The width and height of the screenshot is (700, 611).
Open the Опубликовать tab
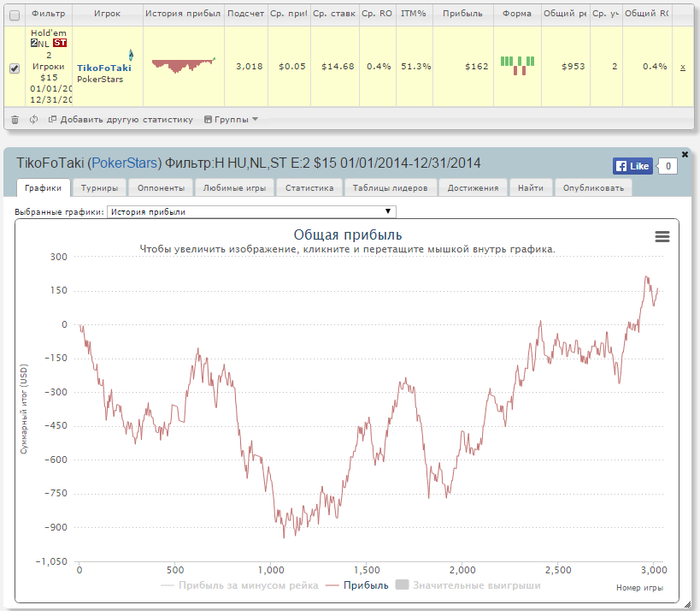593,188
